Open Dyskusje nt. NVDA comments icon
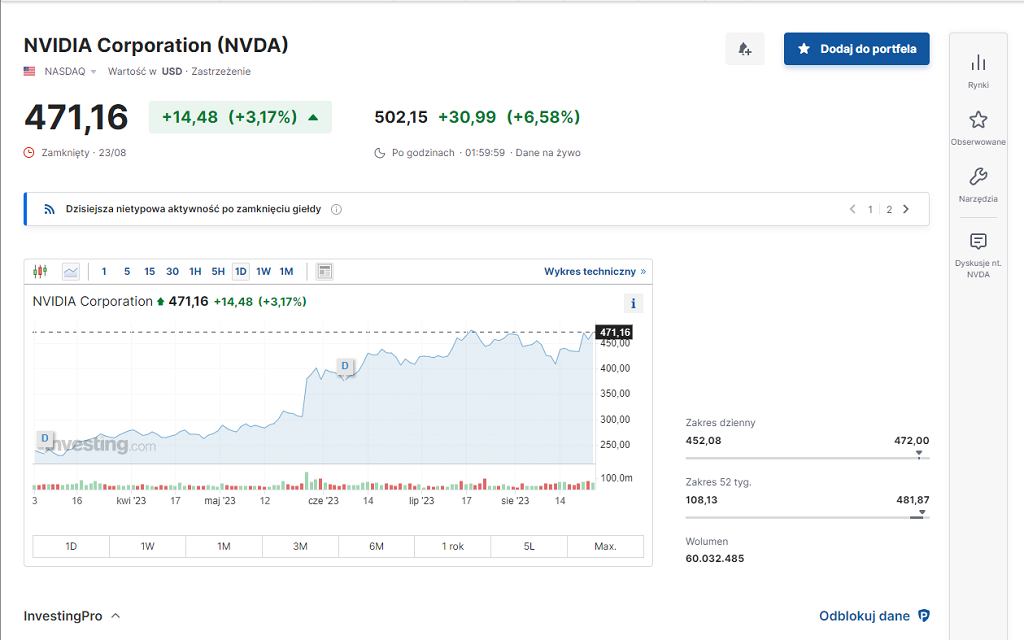This screenshot has height=640, width=1024. (x=978, y=241)
